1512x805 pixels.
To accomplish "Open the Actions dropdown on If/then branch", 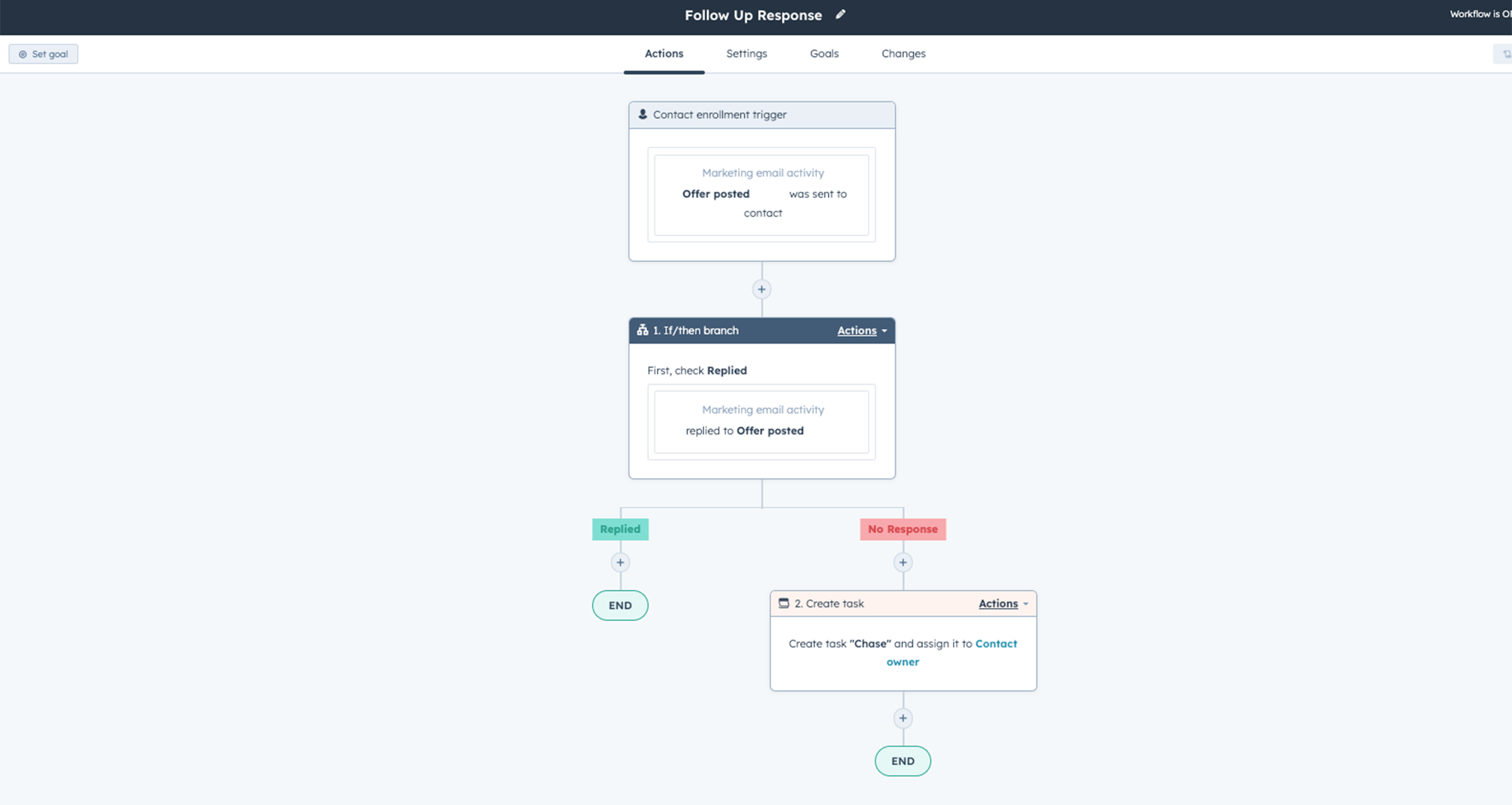I will (x=861, y=330).
